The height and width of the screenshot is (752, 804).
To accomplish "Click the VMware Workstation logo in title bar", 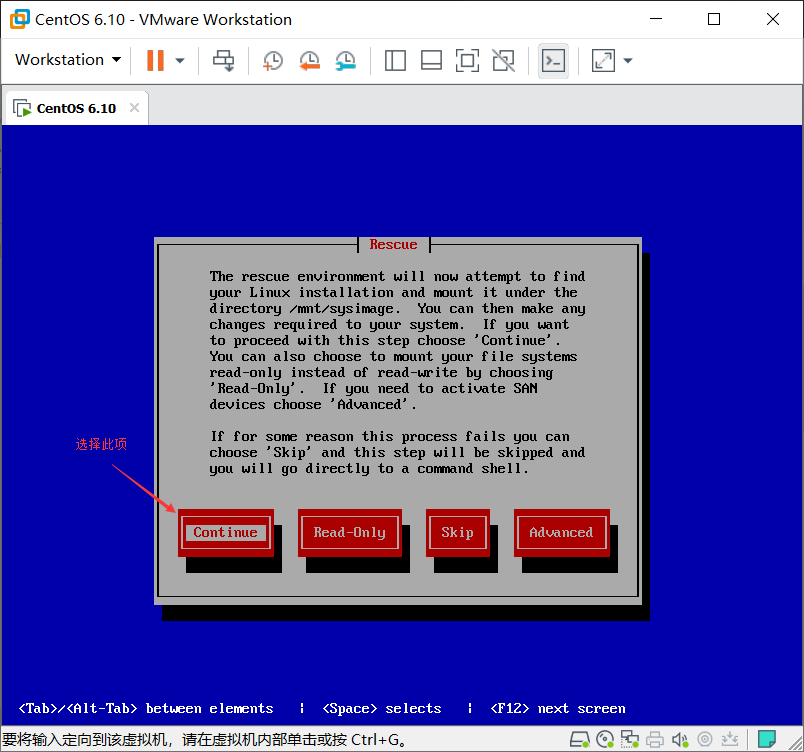I will pos(19,19).
